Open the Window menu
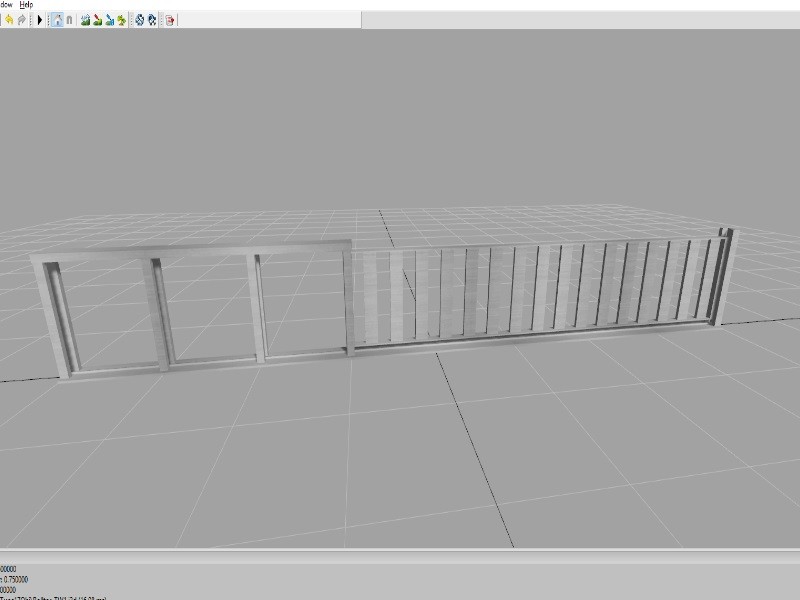 click(6, 5)
